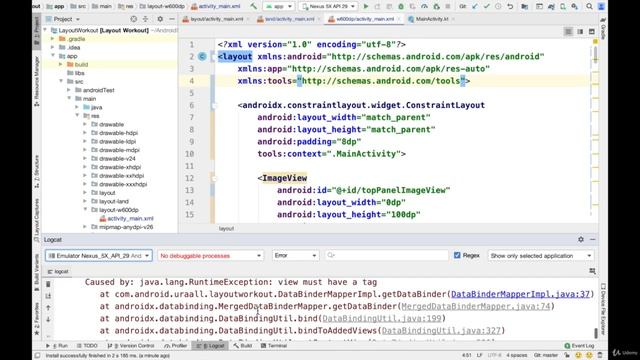Click the logcat search input field
This screenshot has width=640, height=360.
tap(386, 256)
